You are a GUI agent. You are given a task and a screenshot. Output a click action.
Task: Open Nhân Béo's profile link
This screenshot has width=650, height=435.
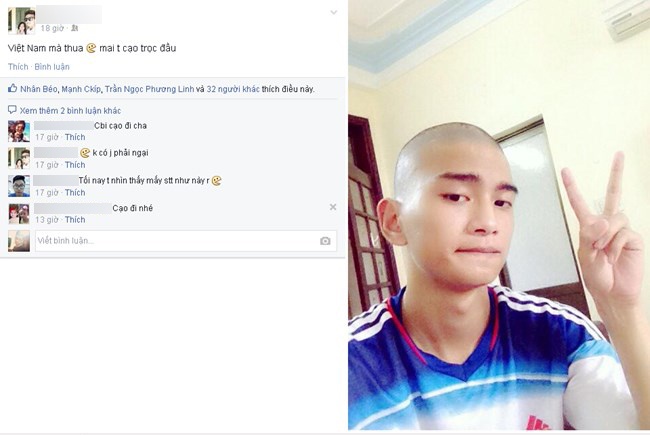39,89
